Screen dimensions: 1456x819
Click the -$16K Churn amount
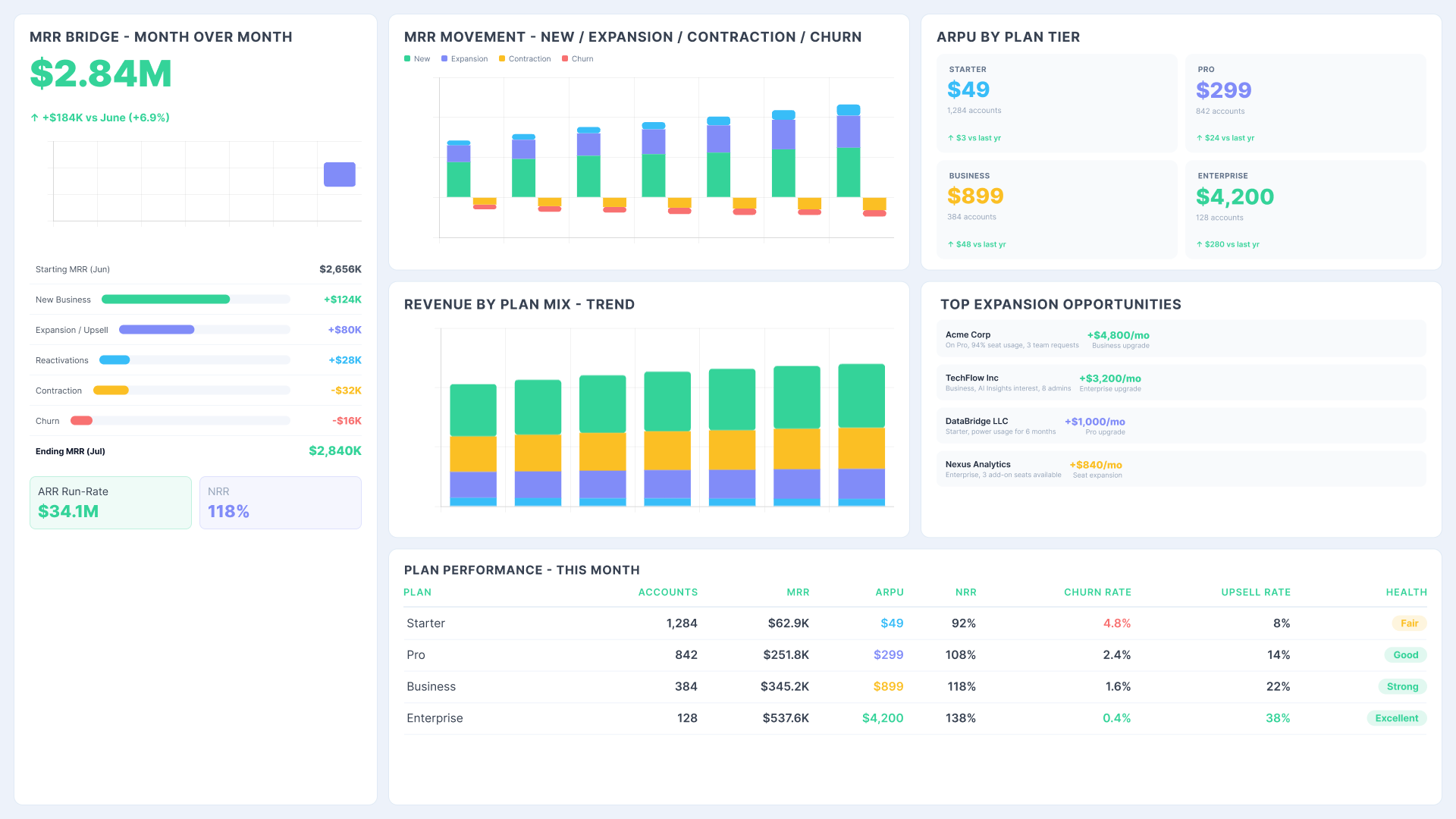click(347, 421)
